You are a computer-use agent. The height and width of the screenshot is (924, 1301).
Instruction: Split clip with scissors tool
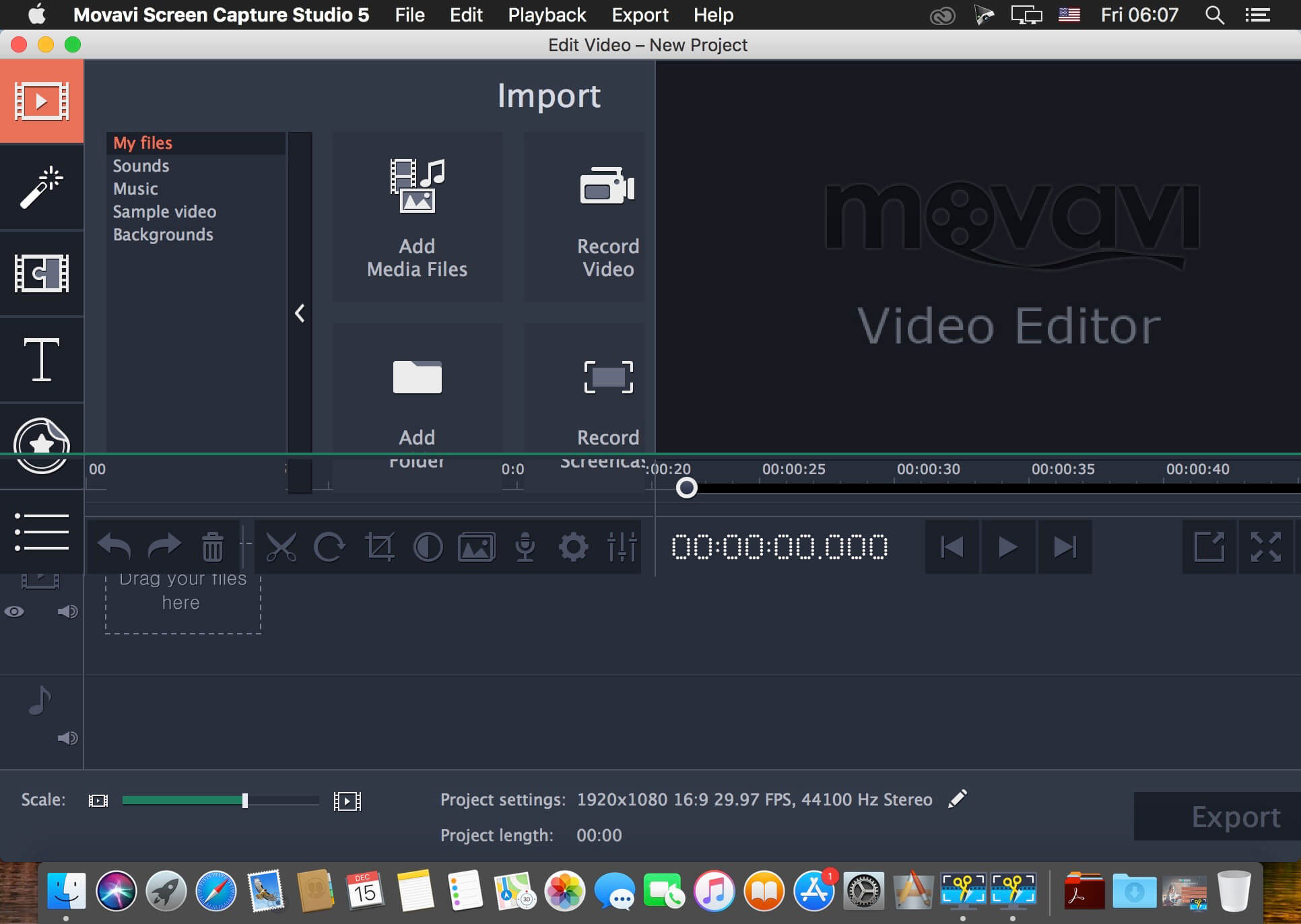tap(281, 547)
